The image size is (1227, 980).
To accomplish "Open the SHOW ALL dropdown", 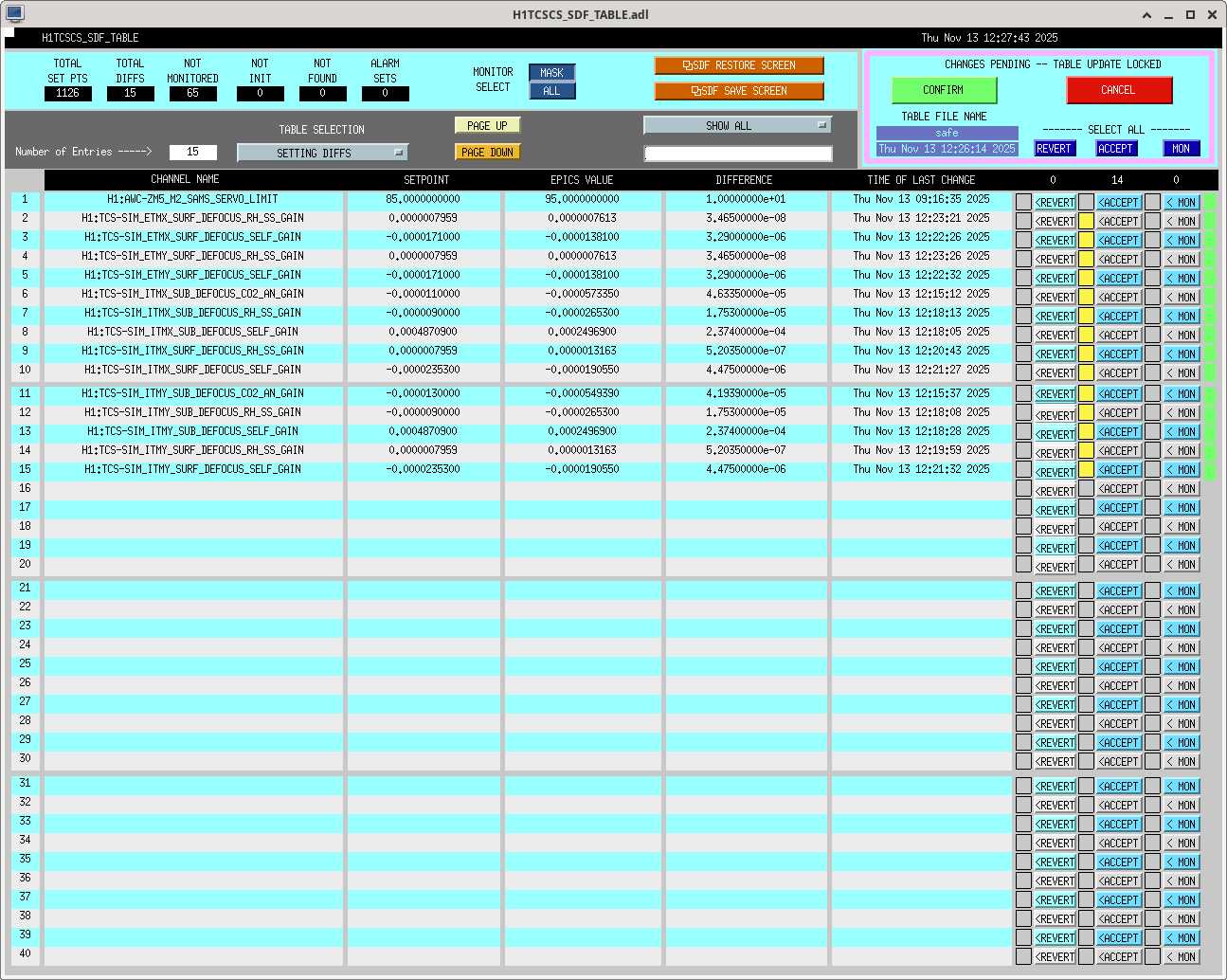I will (737, 125).
